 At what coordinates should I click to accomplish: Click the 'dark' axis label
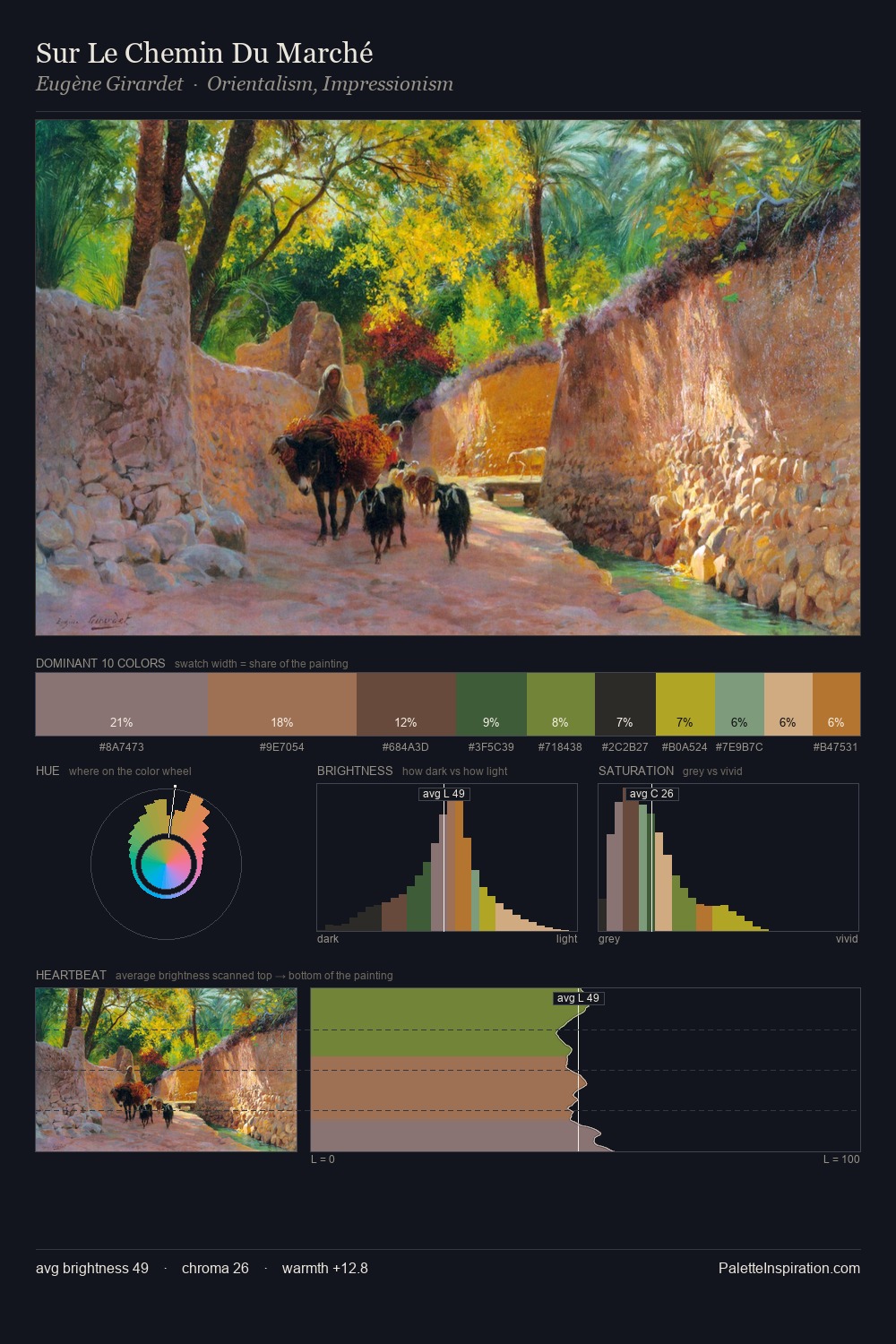(328, 939)
